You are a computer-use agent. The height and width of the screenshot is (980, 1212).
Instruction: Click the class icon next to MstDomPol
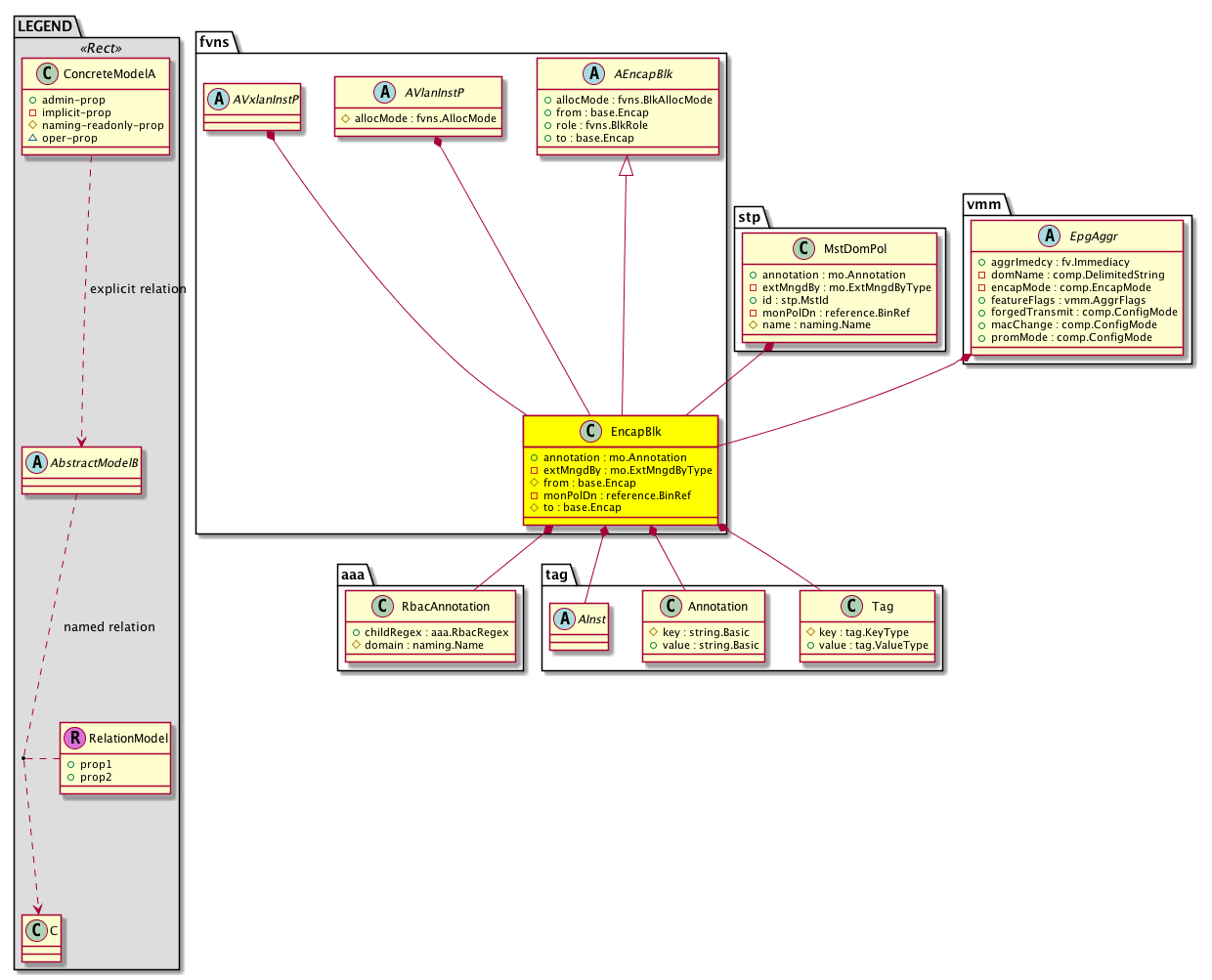[802, 249]
